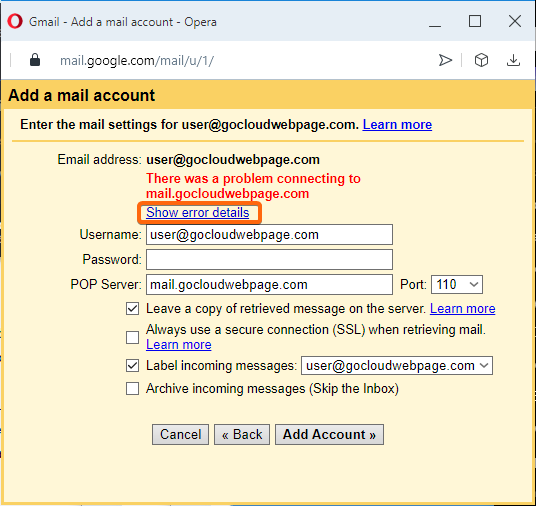Maximize the Opera window
This screenshot has width=536, height=506.
(x=475, y=21)
